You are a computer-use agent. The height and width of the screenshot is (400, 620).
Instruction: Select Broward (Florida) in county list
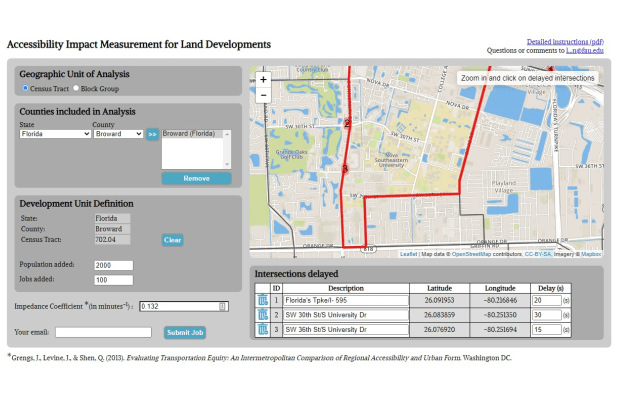click(x=192, y=134)
